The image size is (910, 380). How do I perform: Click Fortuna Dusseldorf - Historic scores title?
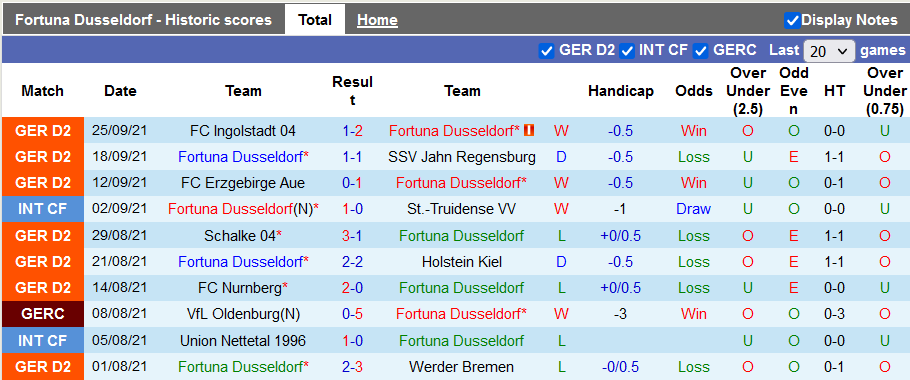pos(143,20)
